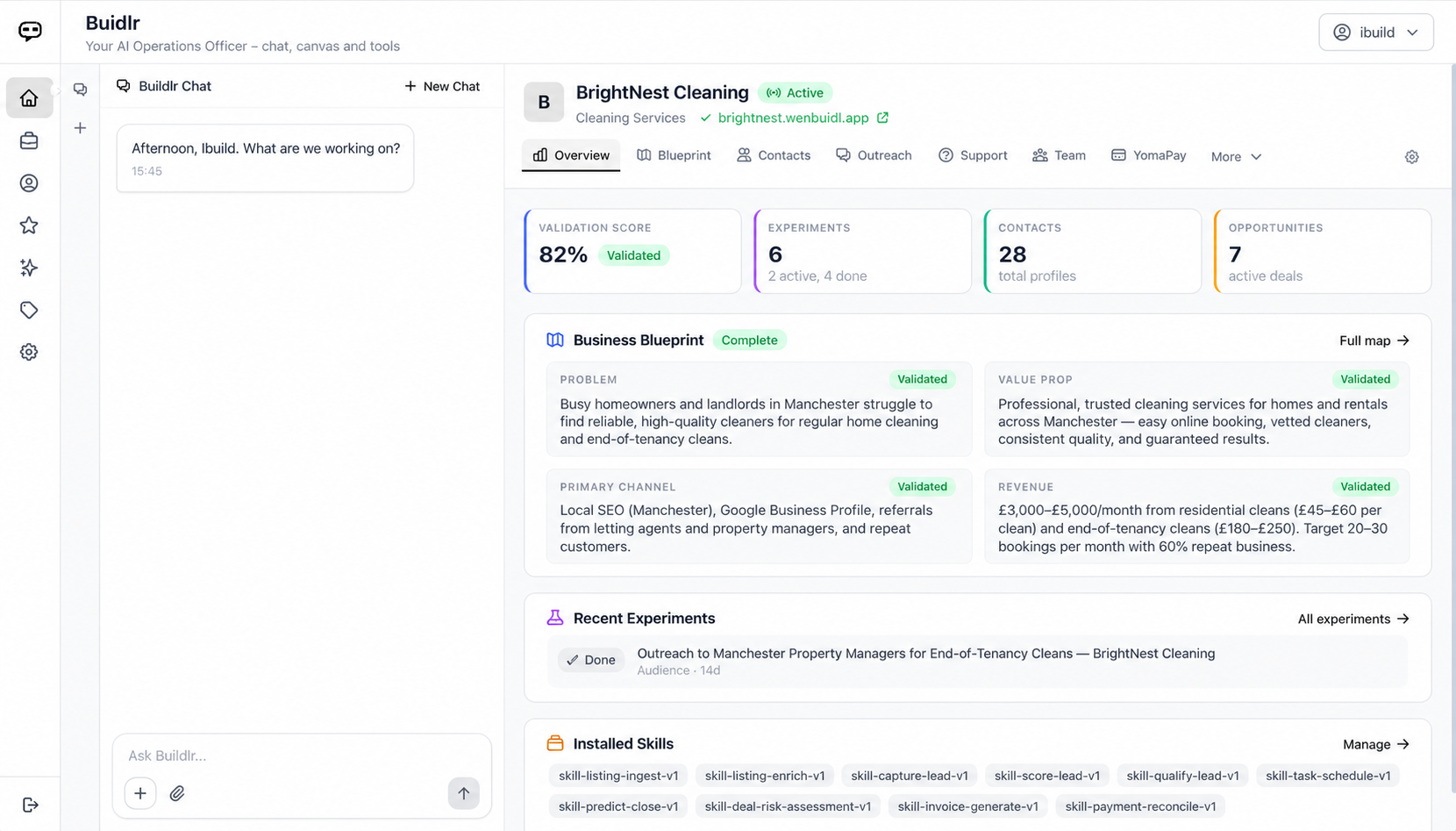
Task: Click the external link icon beside brightnest.wenbuidl.app
Action: [x=882, y=118]
